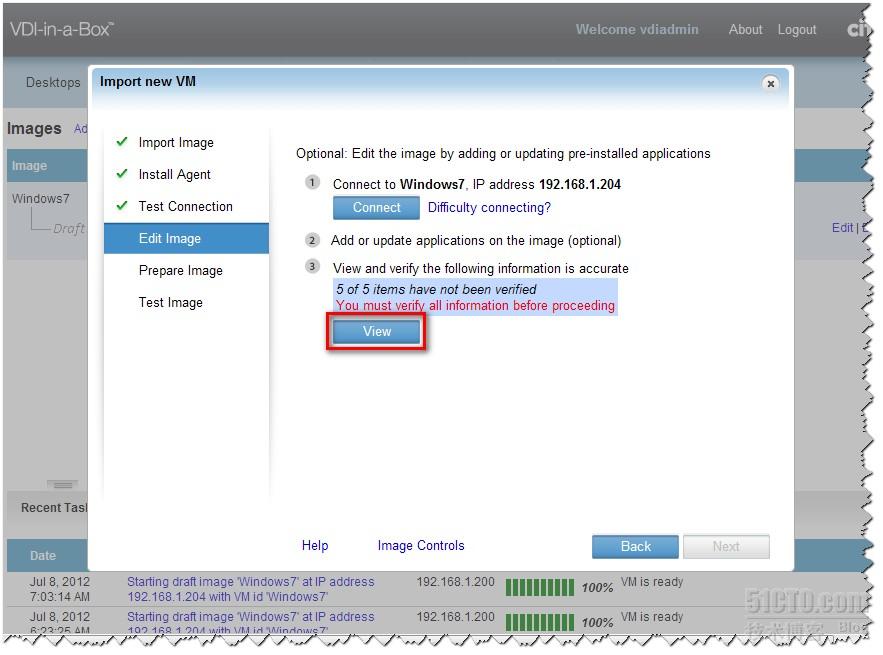883x655 pixels.
Task: Click the Date column header in tasks
Action: [43, 555]
